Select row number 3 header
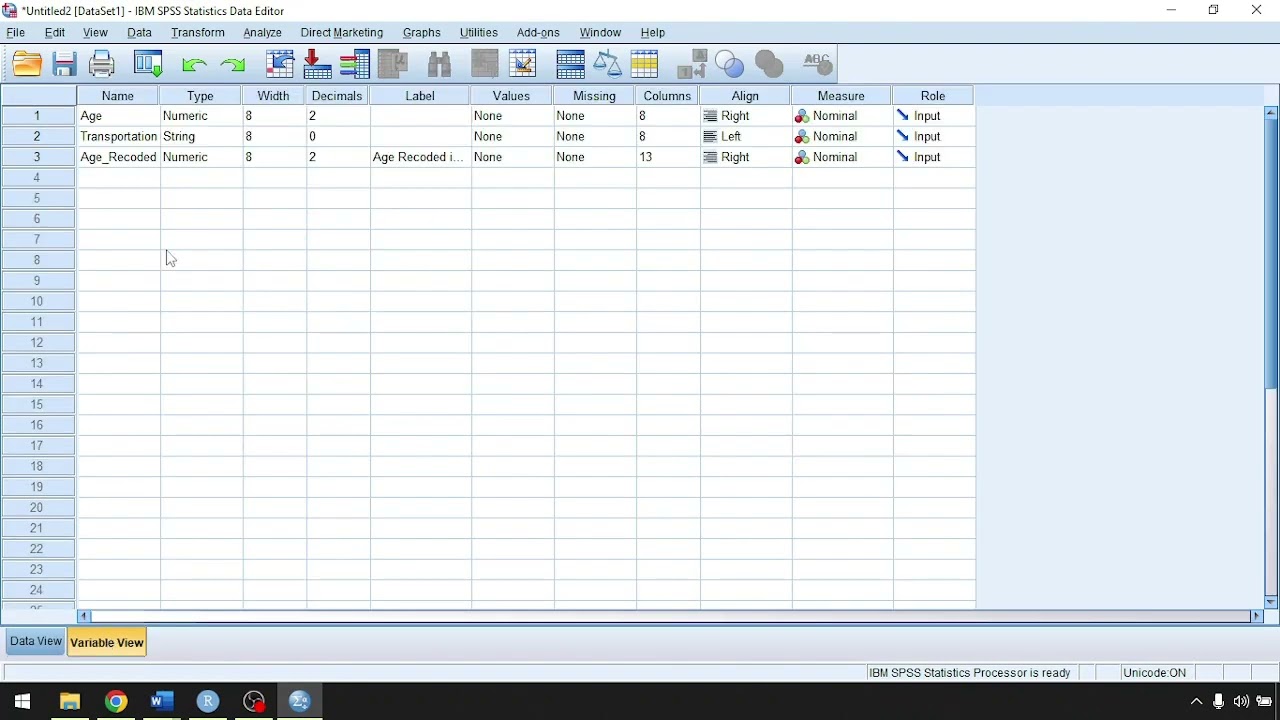The width and height of the screenshot is (1280, 720). click(x=37, y=157)
